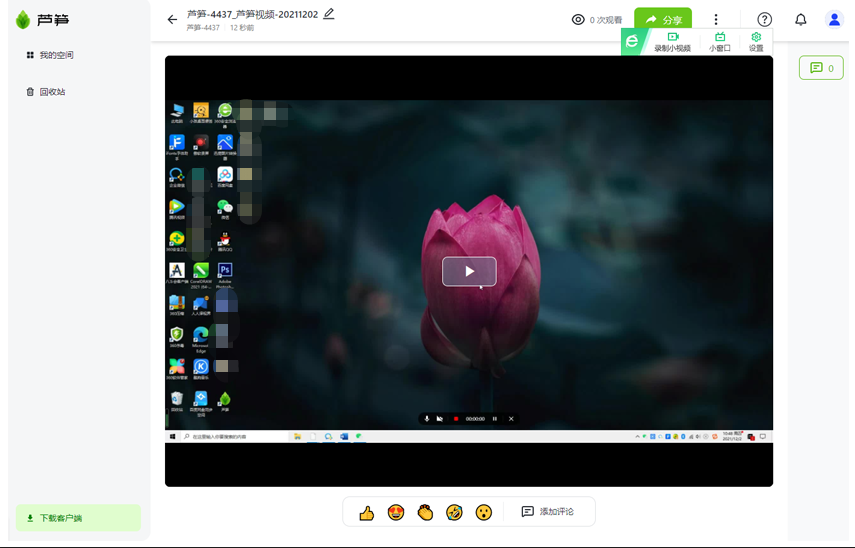Screen dimensions: 855x548
Task: React with the laughing emoji
Action: tap(454, 512)
